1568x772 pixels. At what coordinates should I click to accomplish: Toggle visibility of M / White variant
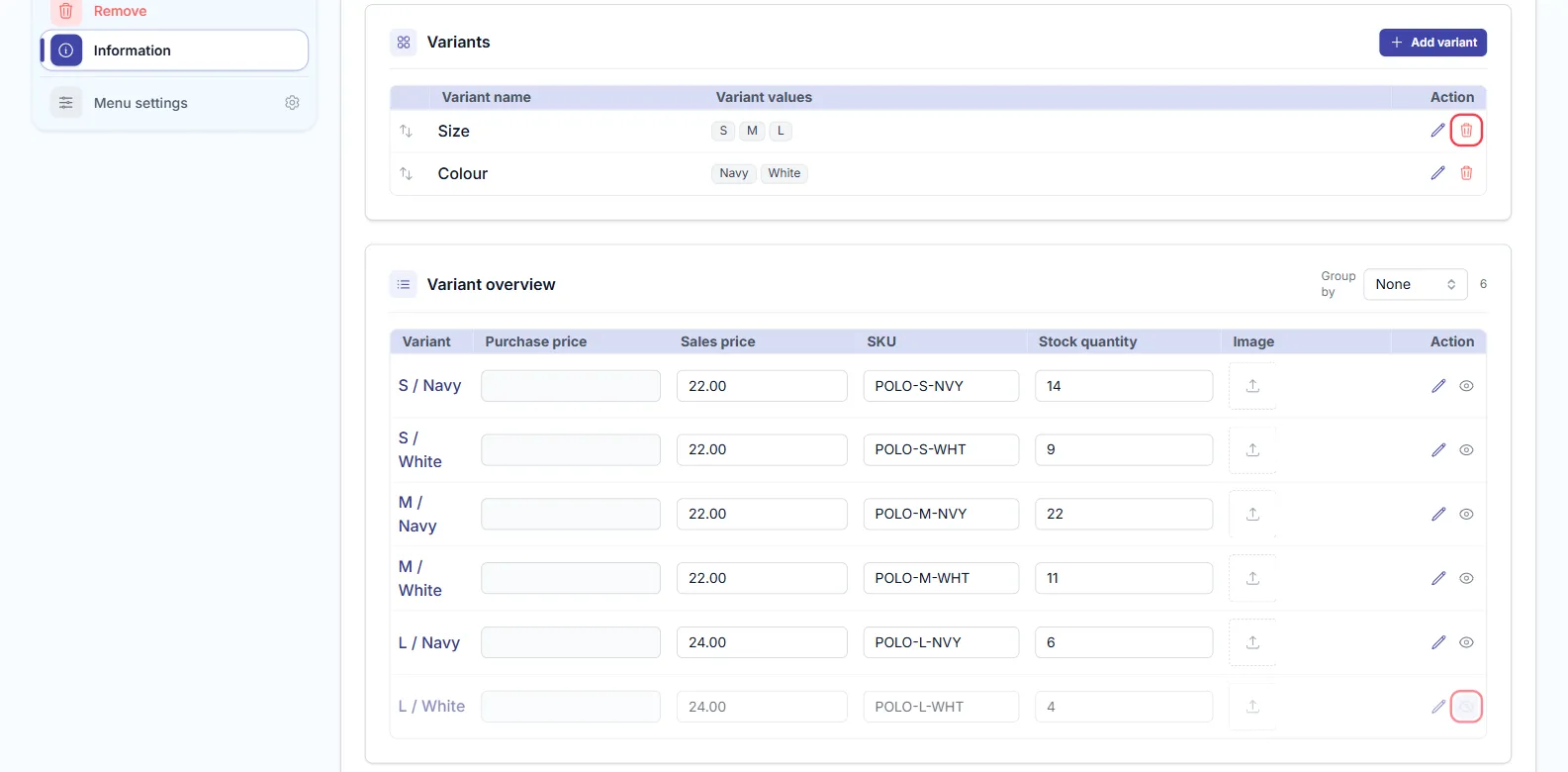point(1466,578)
